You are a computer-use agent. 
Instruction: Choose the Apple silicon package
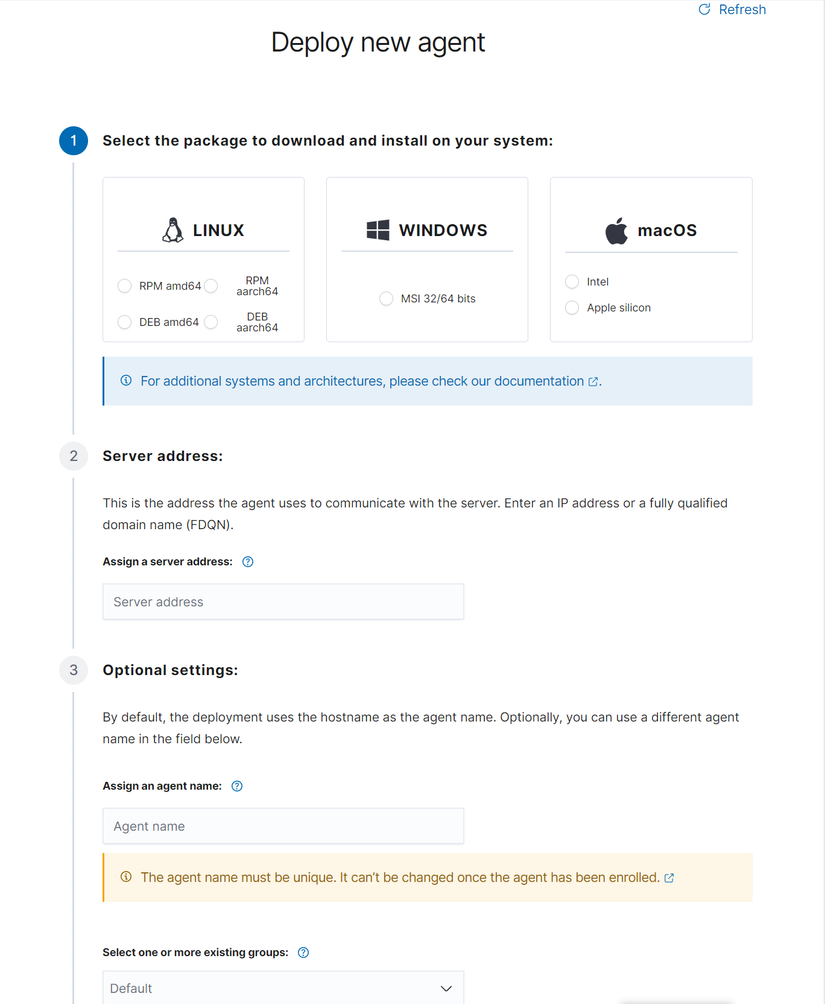tap(572, 308)
